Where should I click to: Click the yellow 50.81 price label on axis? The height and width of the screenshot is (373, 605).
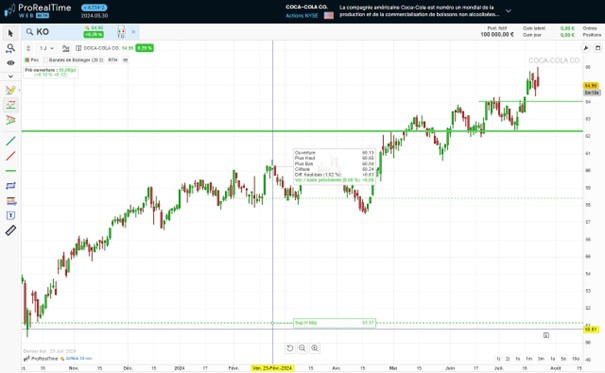tap(591, 329)
